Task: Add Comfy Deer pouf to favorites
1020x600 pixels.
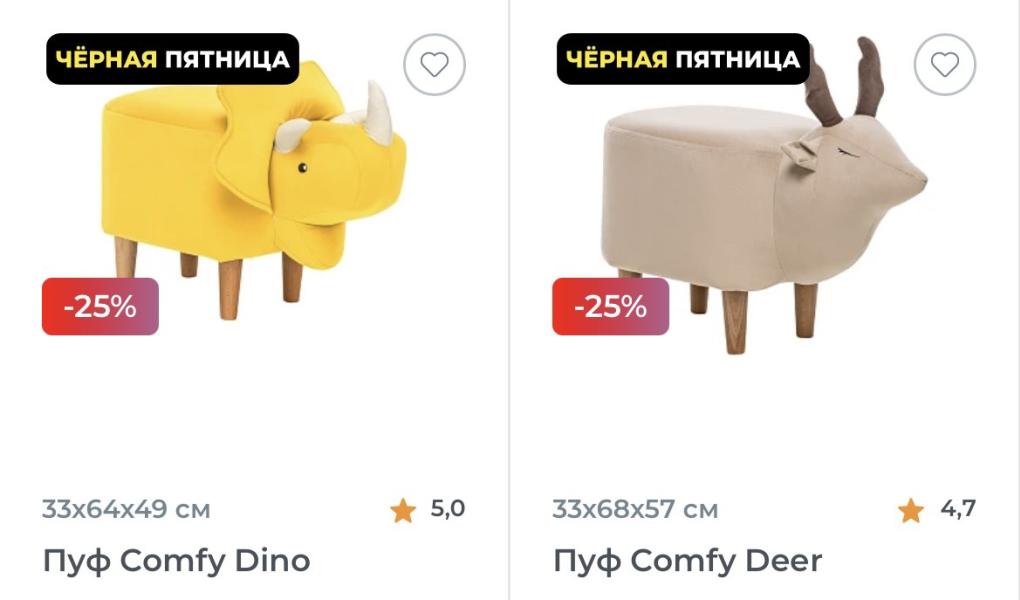Action: [x=945, y=64]
